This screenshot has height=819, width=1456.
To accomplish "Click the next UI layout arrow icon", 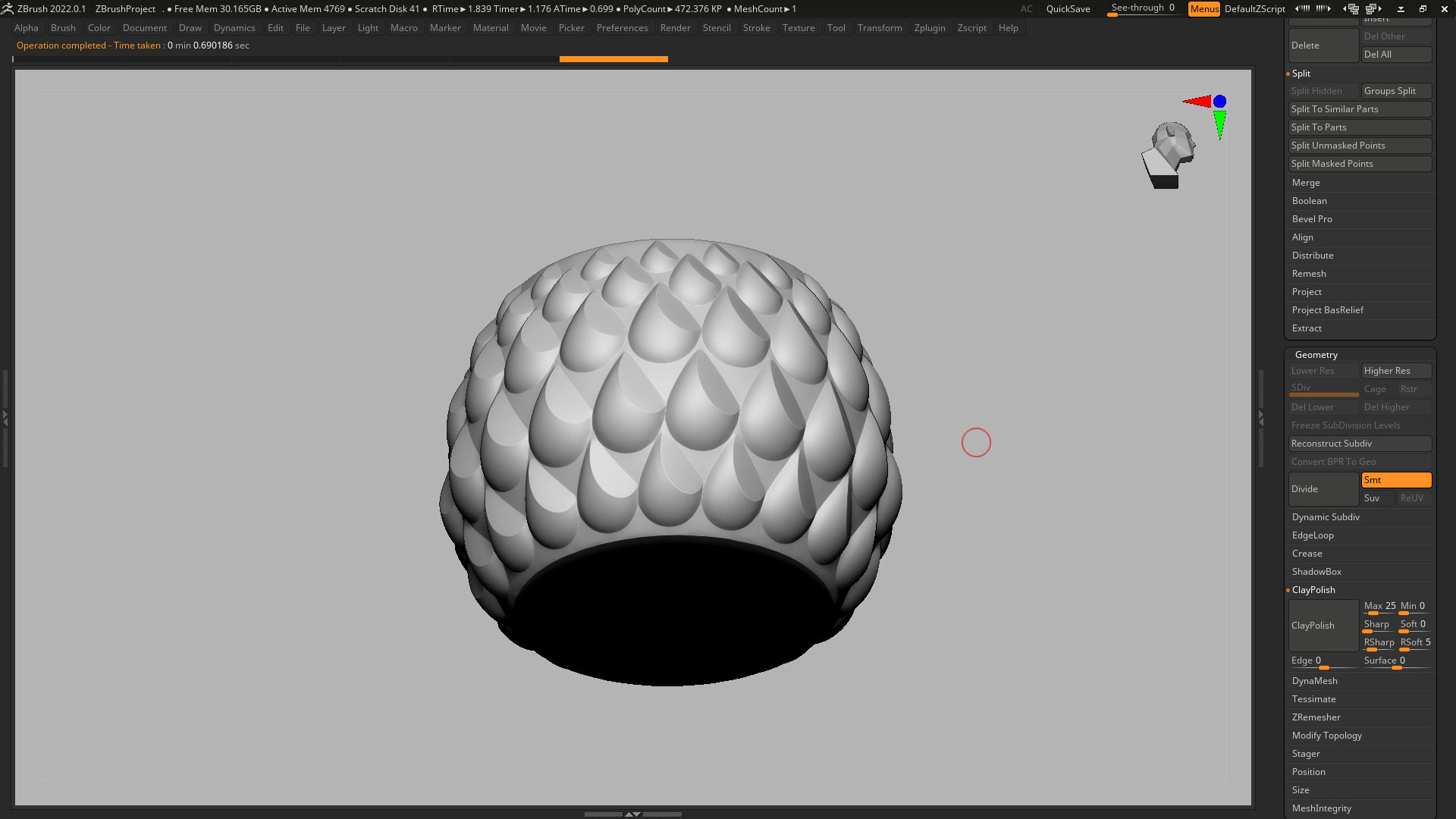I will [x=1324, y=9].
